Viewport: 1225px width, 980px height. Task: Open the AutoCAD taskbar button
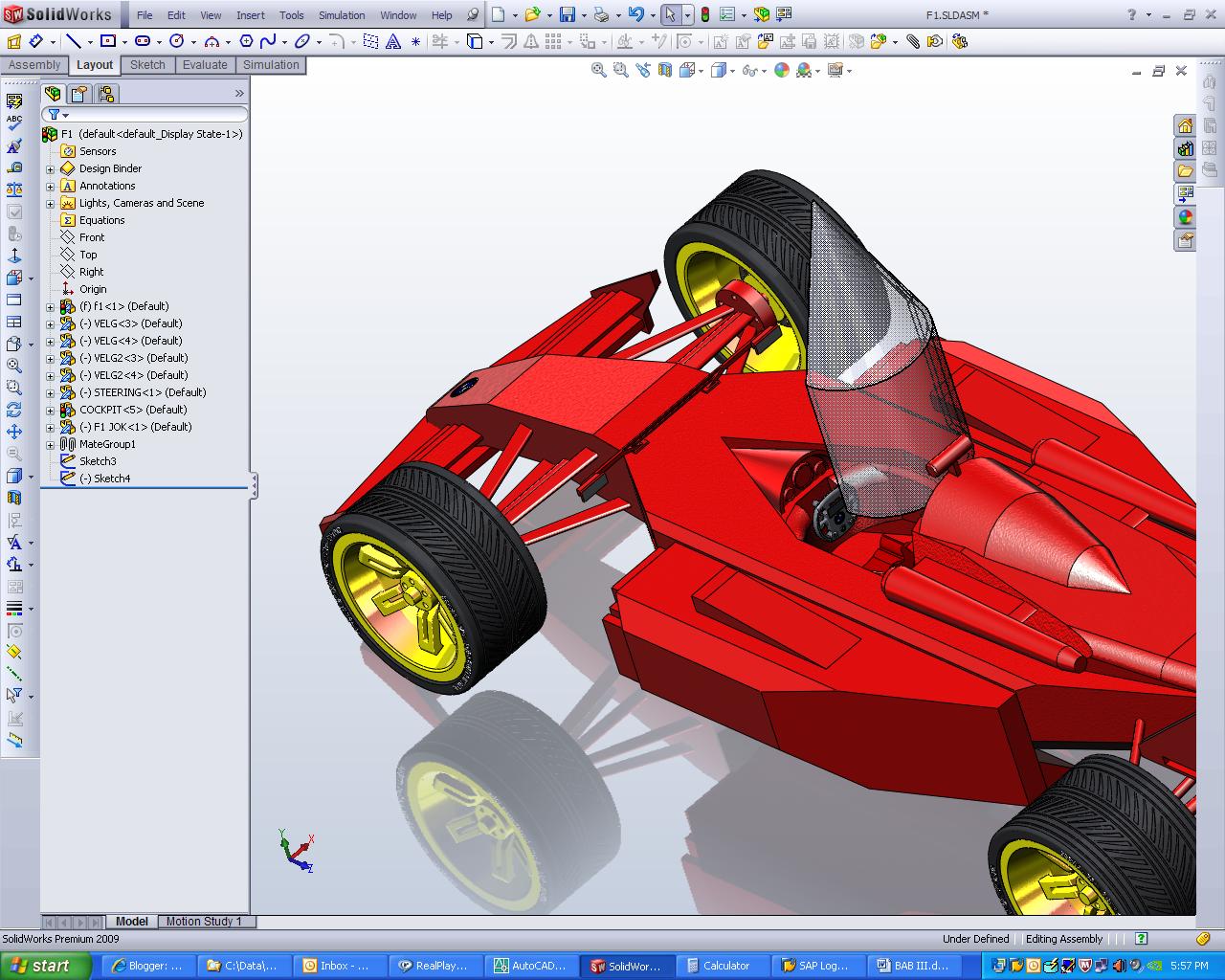pyautogui.click(x=532, y=966)
